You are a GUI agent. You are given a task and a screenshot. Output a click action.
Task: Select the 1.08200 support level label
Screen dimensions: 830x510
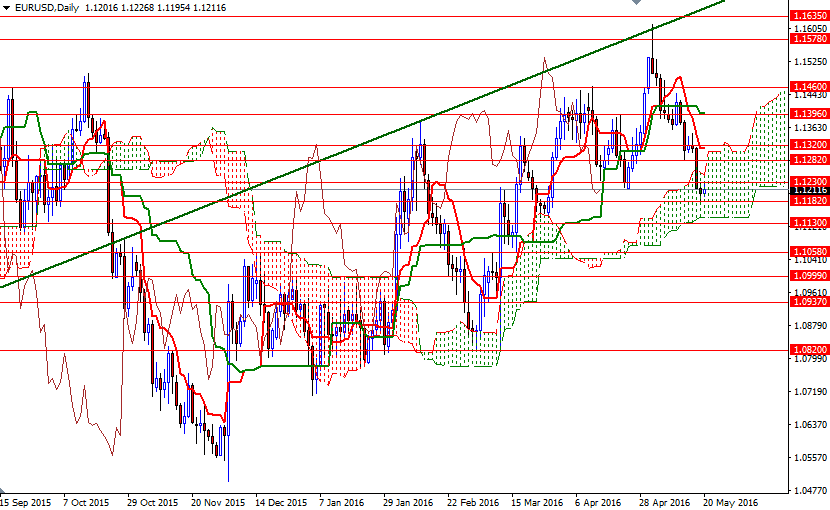coord(808,350)
